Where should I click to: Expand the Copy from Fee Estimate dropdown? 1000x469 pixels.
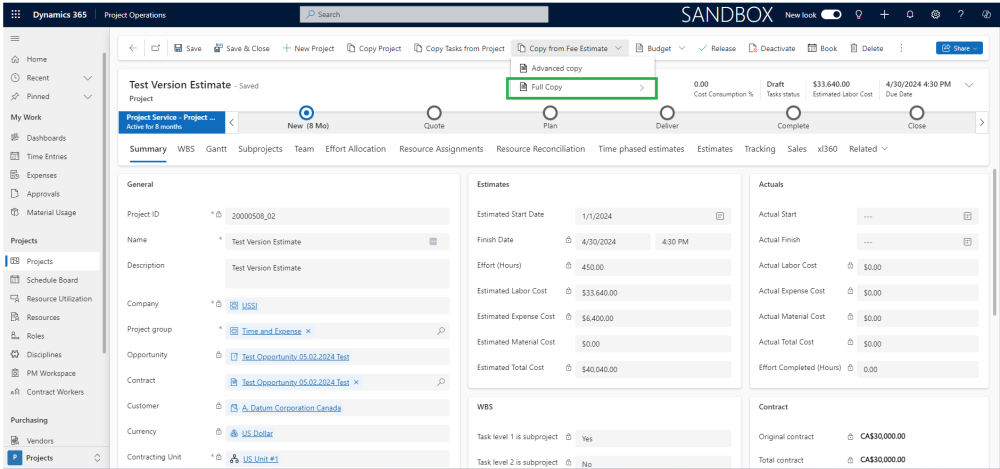click(620, 48)
